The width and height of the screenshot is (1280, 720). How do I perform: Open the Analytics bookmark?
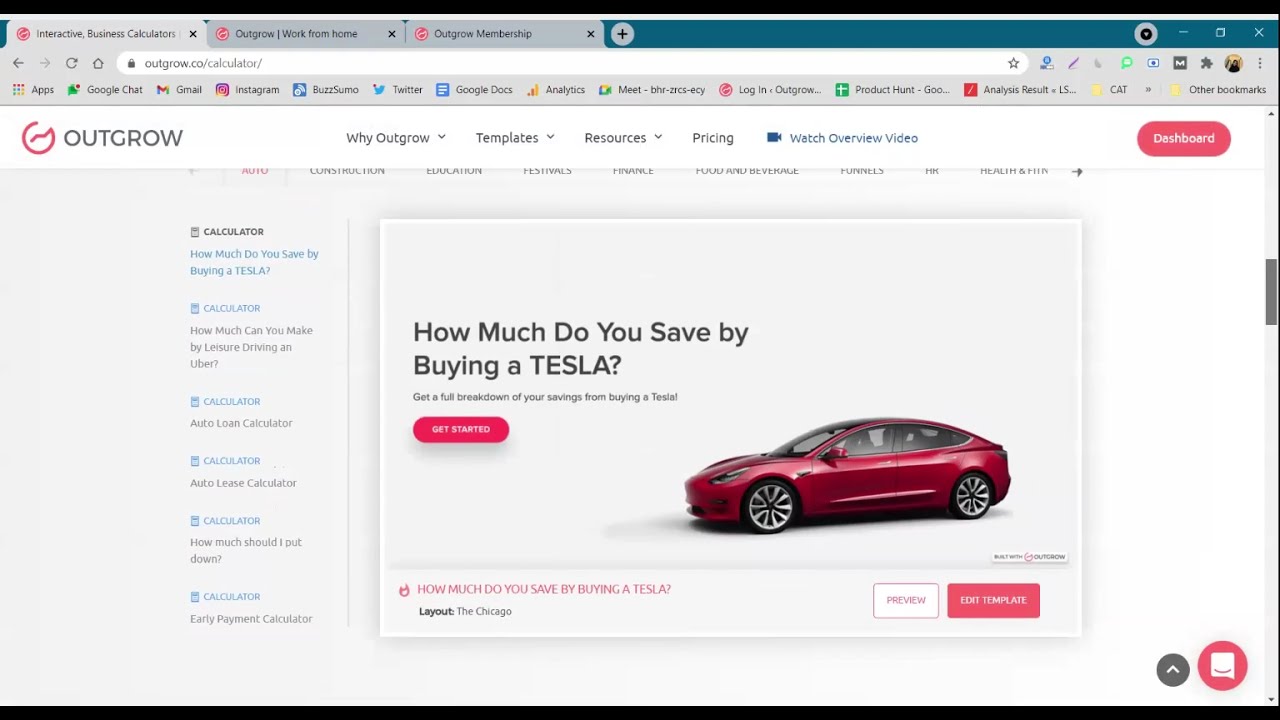[x=556, y=90]
